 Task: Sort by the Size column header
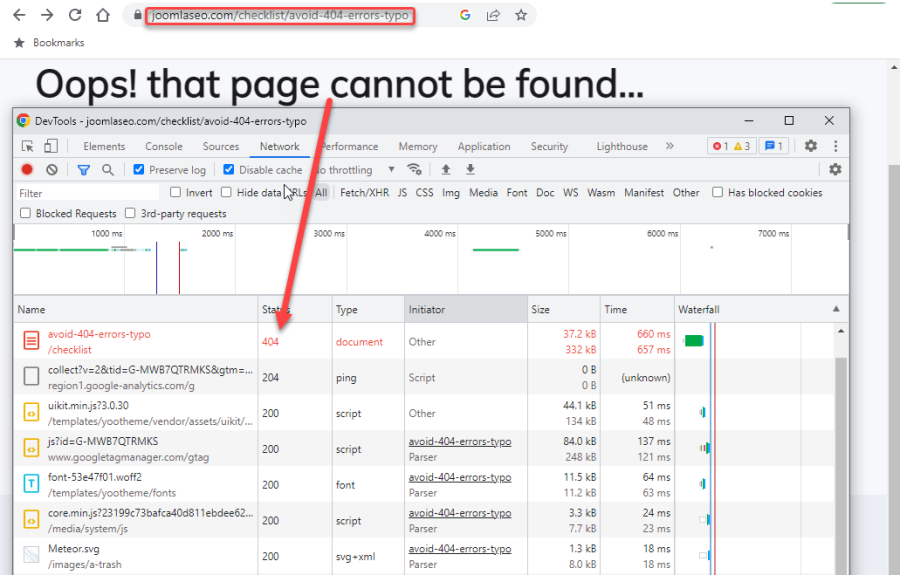tap(564, 309)
